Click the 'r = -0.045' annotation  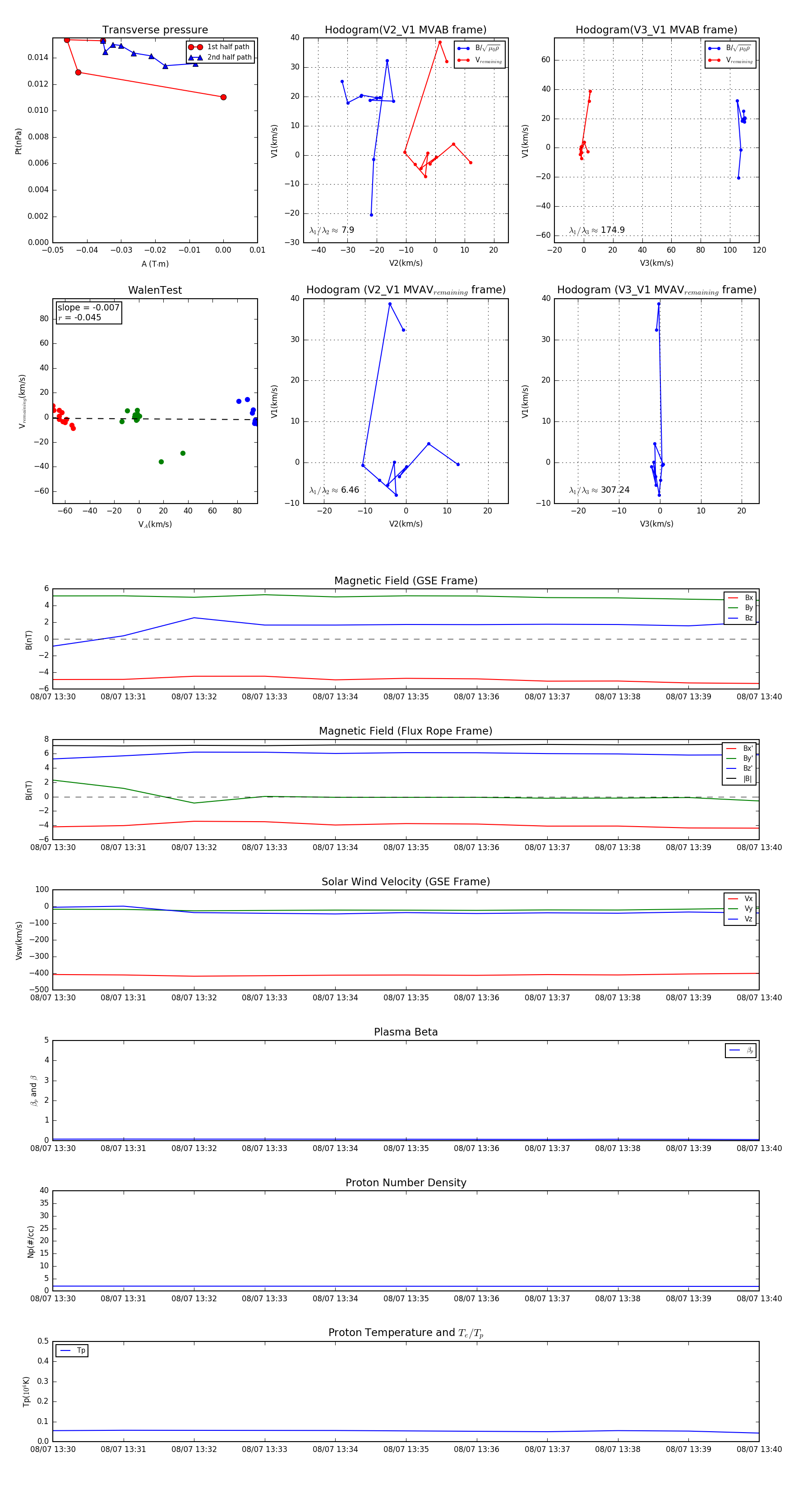point(80,317)
